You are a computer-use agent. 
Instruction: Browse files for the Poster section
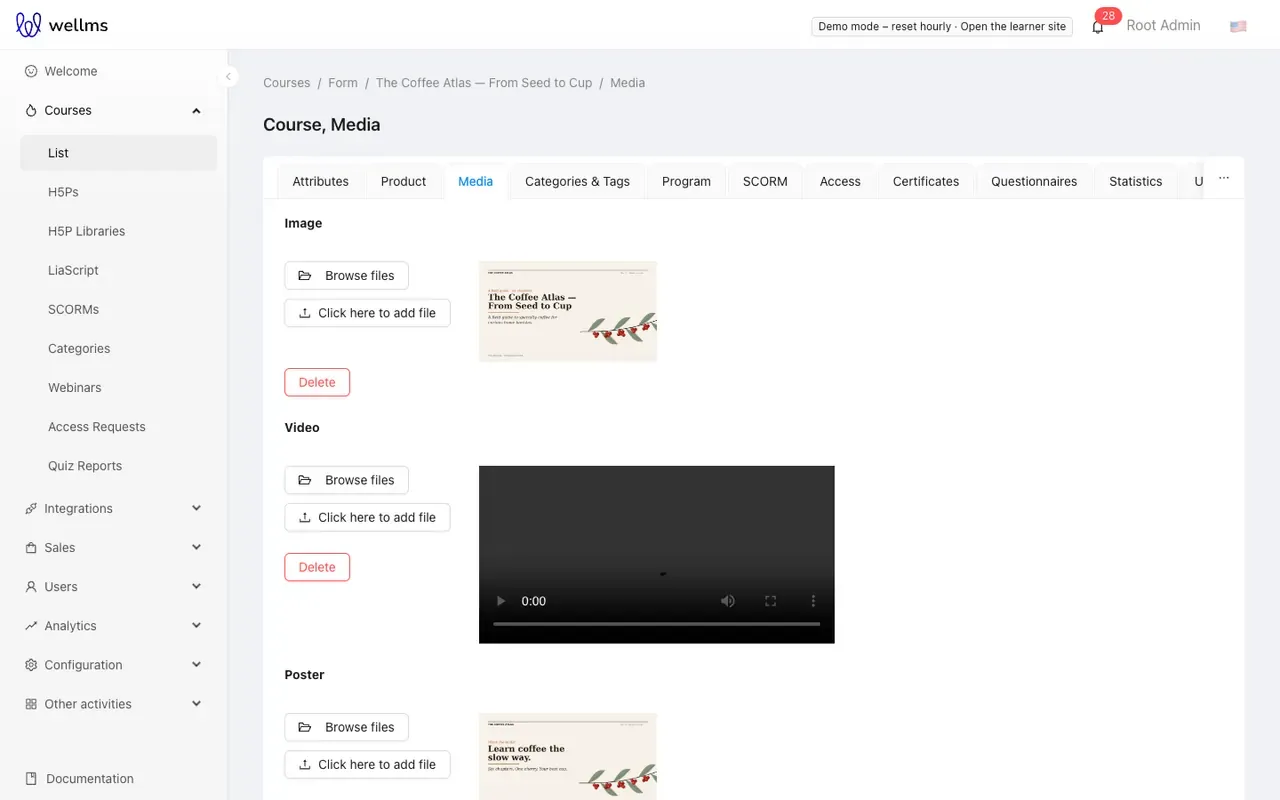(x=346, y=727)
